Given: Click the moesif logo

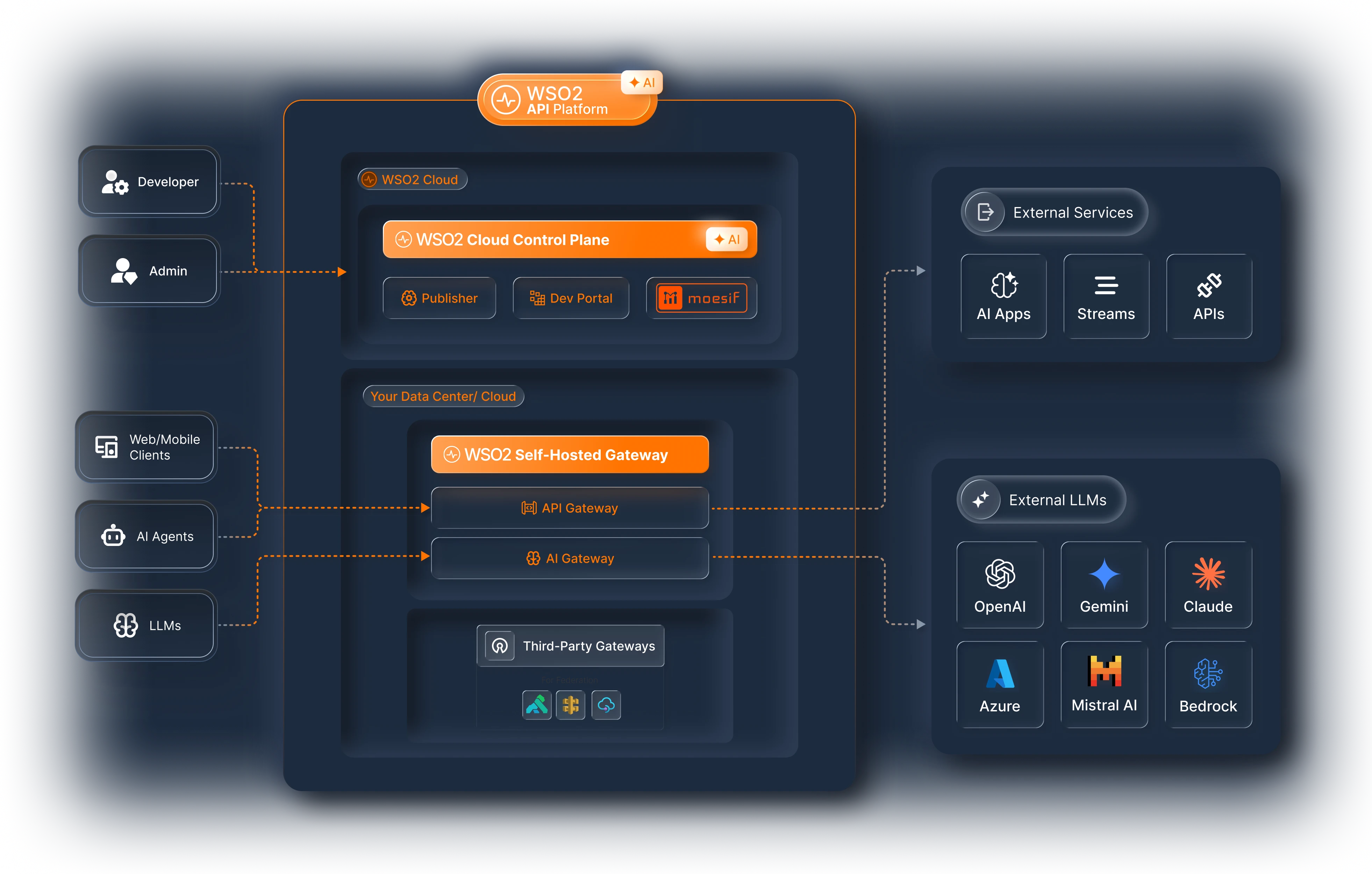Looking at the screenshot, I should [701, 298].
